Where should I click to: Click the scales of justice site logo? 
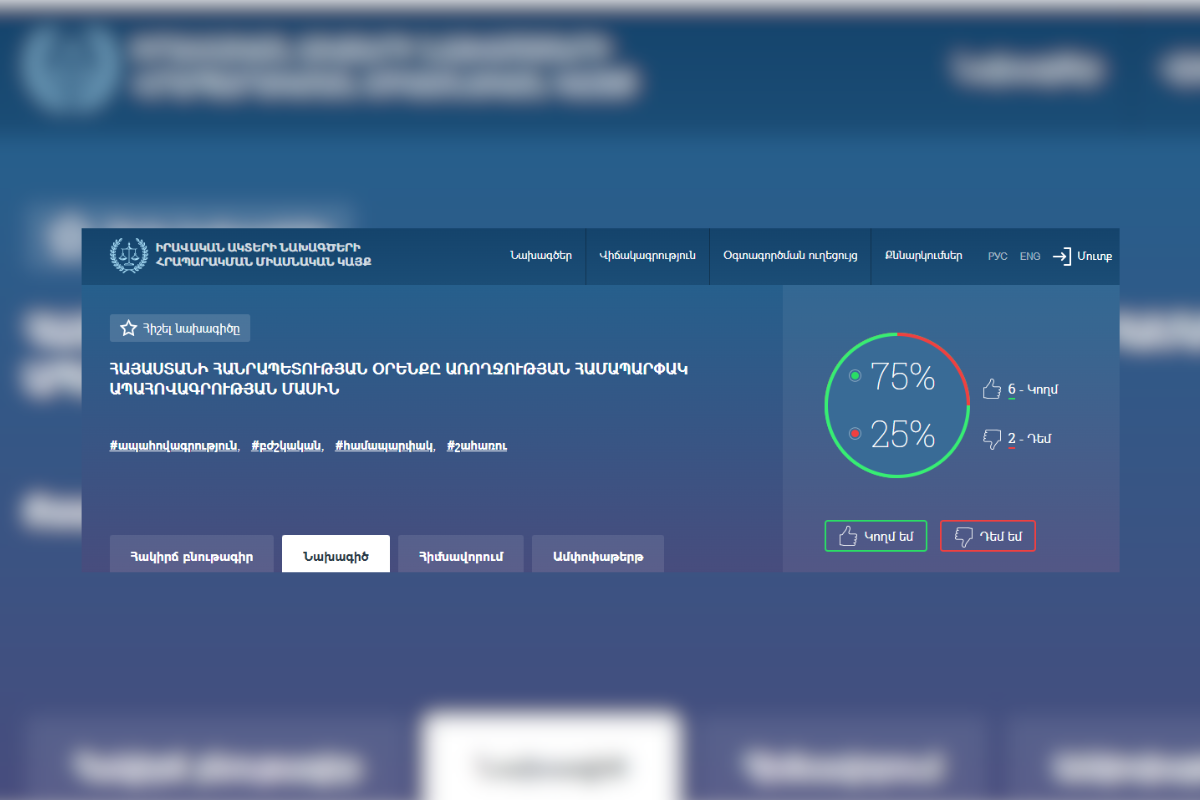pyautogui.click(x=128, y=255)
